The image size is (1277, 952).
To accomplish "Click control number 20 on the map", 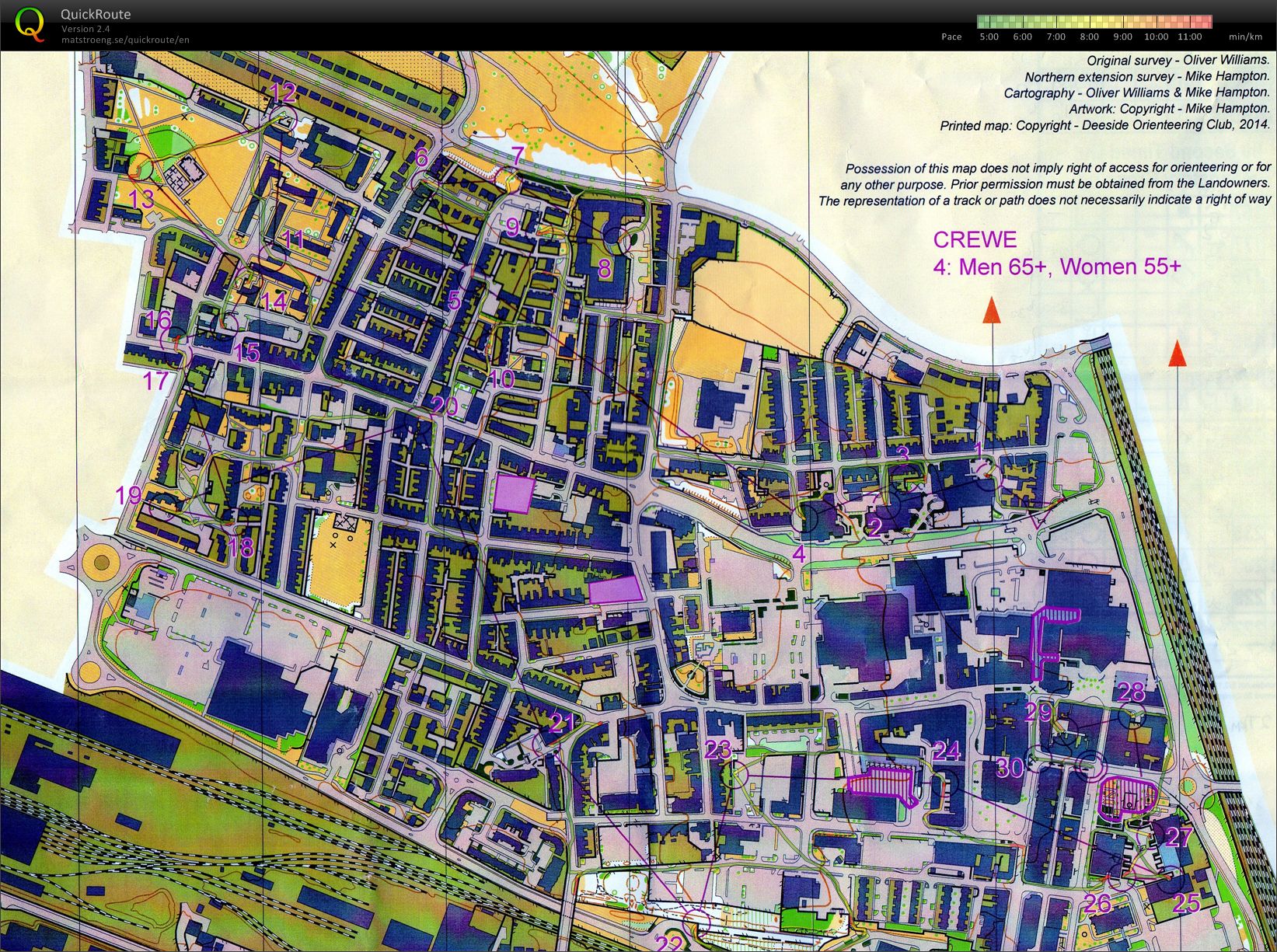I will (444, 406).
